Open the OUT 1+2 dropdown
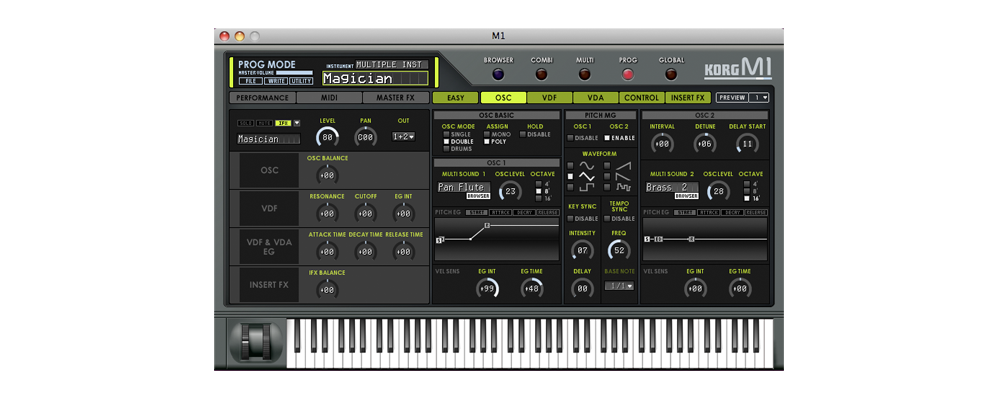 tap(403, 137)
